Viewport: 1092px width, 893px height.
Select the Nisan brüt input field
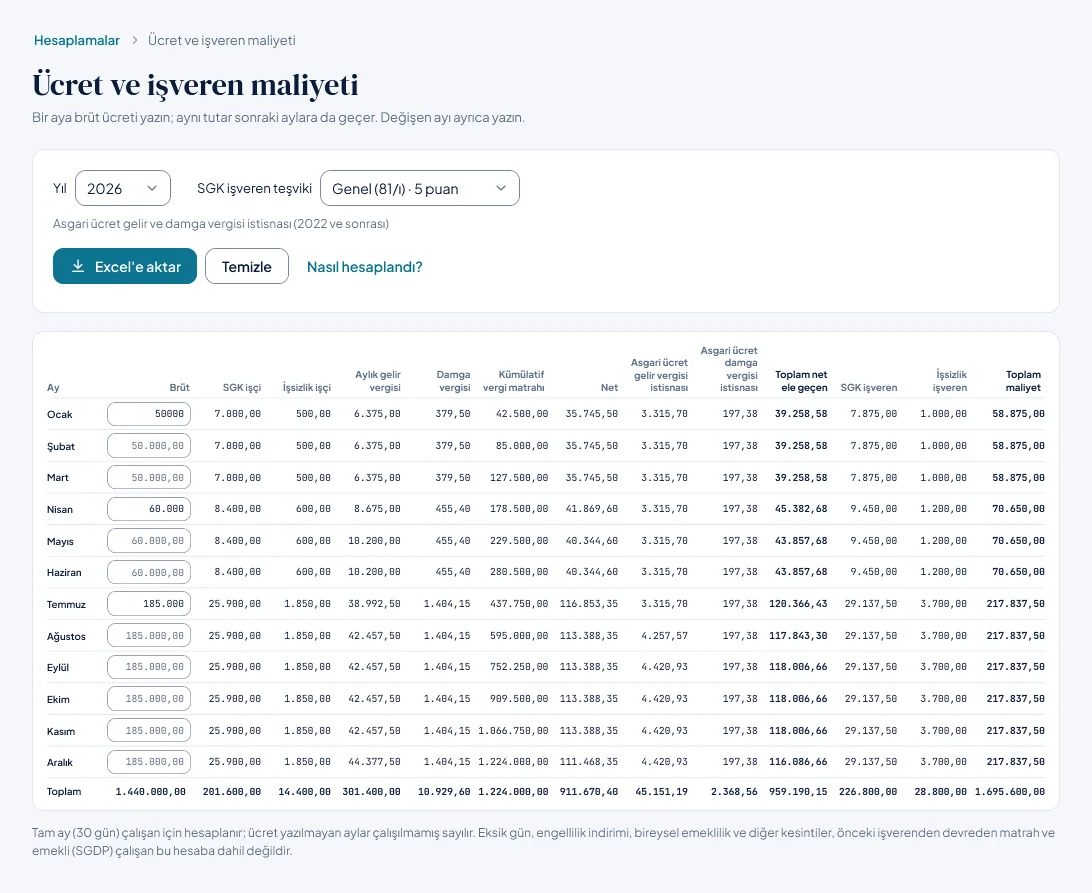149,509
